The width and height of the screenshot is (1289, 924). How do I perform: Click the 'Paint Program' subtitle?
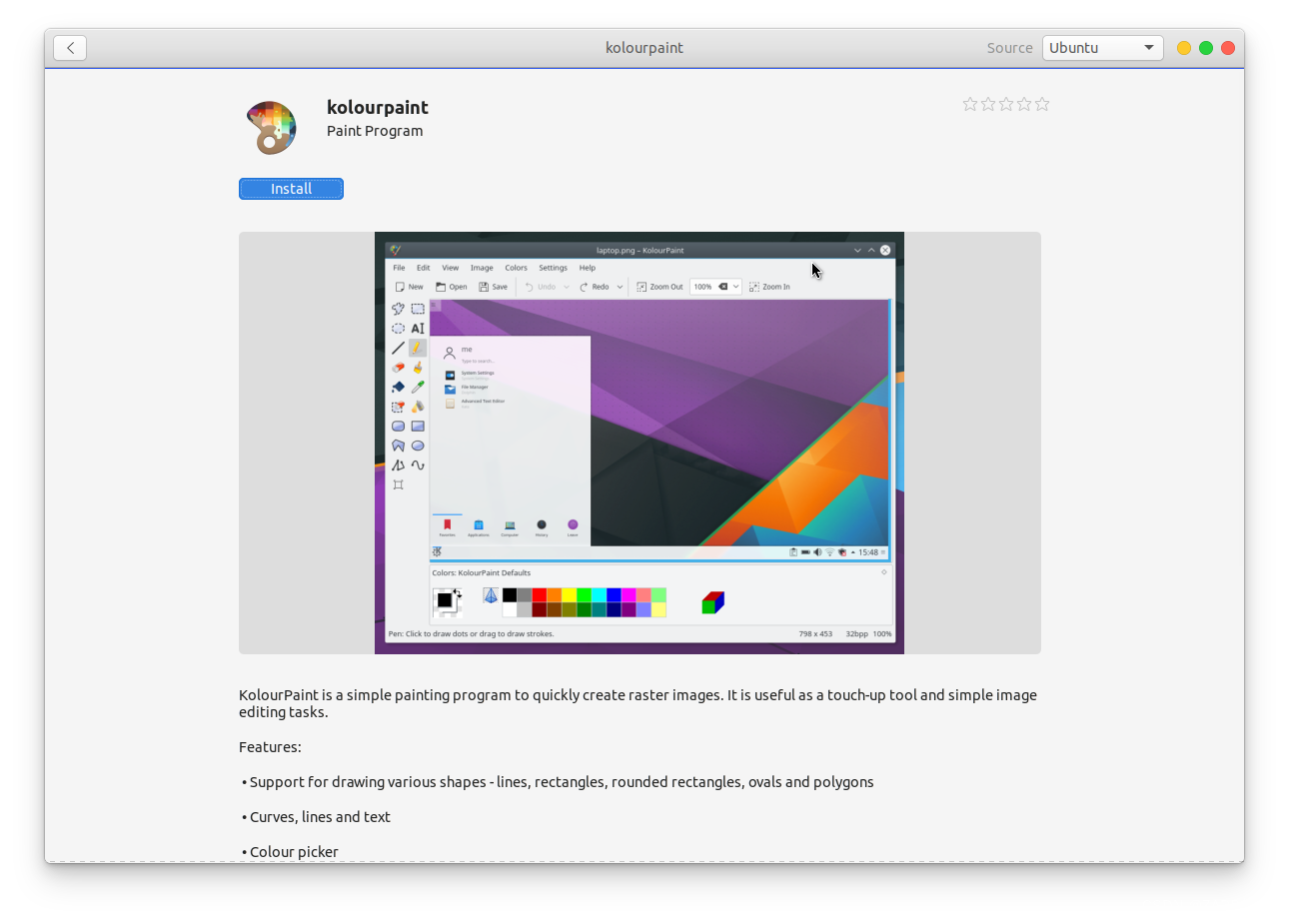[375, 131]
